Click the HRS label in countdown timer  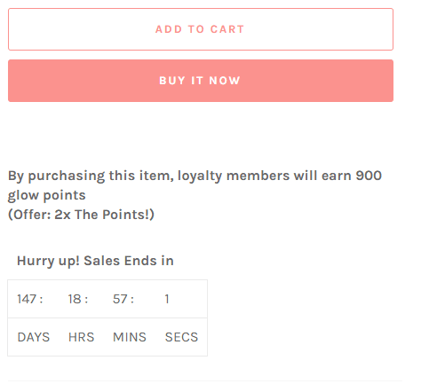[81, 337]
